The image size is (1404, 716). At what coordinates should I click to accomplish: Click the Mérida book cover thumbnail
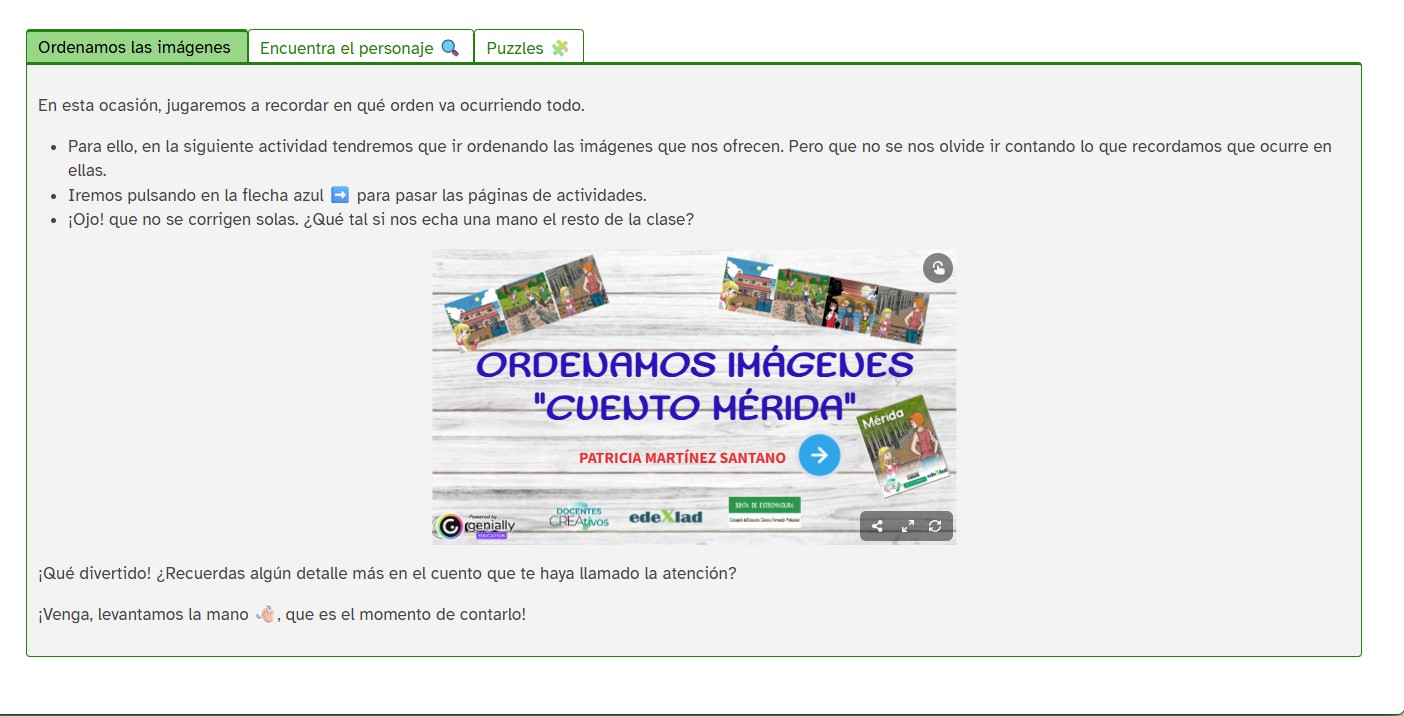point(904,448)
